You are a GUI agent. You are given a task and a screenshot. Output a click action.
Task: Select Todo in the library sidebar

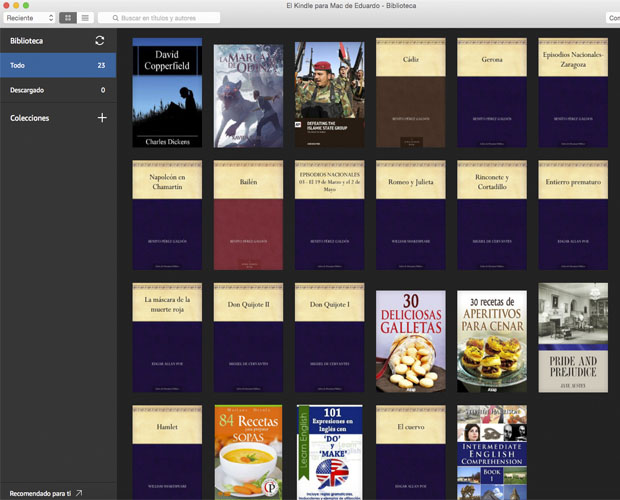(58, 65)
